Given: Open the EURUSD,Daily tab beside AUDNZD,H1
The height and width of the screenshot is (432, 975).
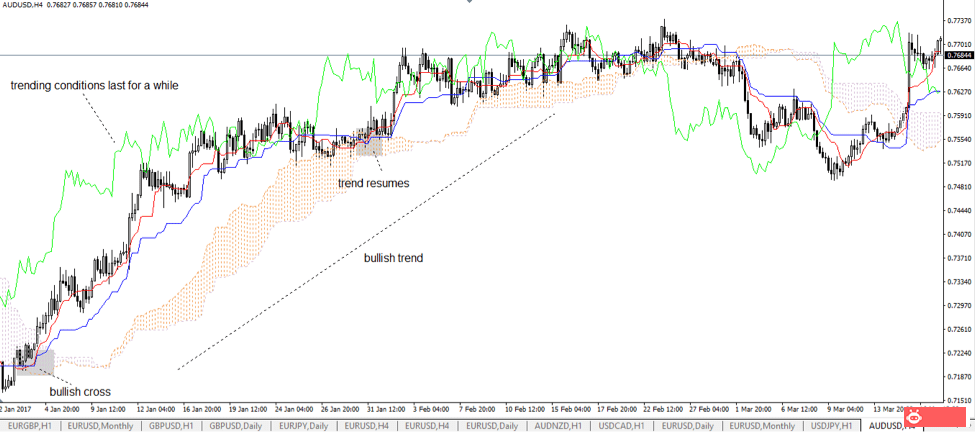Looking at the screenshot, I should pyautogui.click(x=493, y=426).
